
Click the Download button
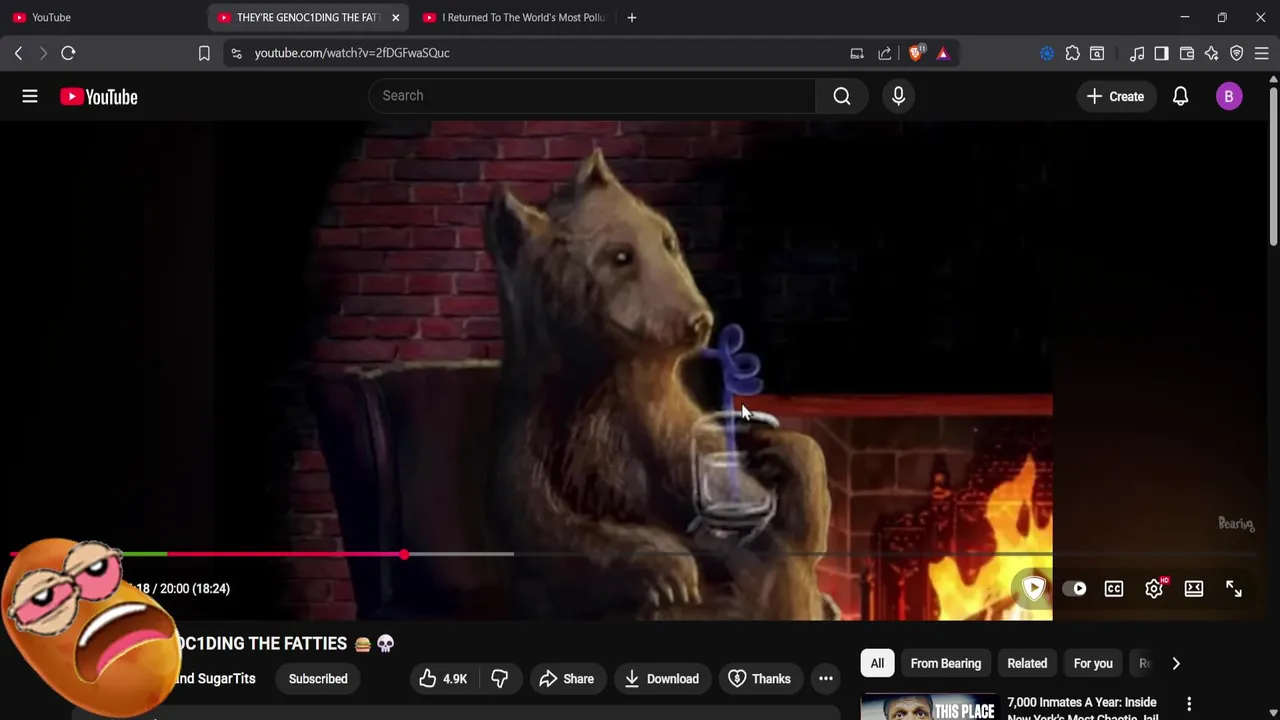(661, 679)
